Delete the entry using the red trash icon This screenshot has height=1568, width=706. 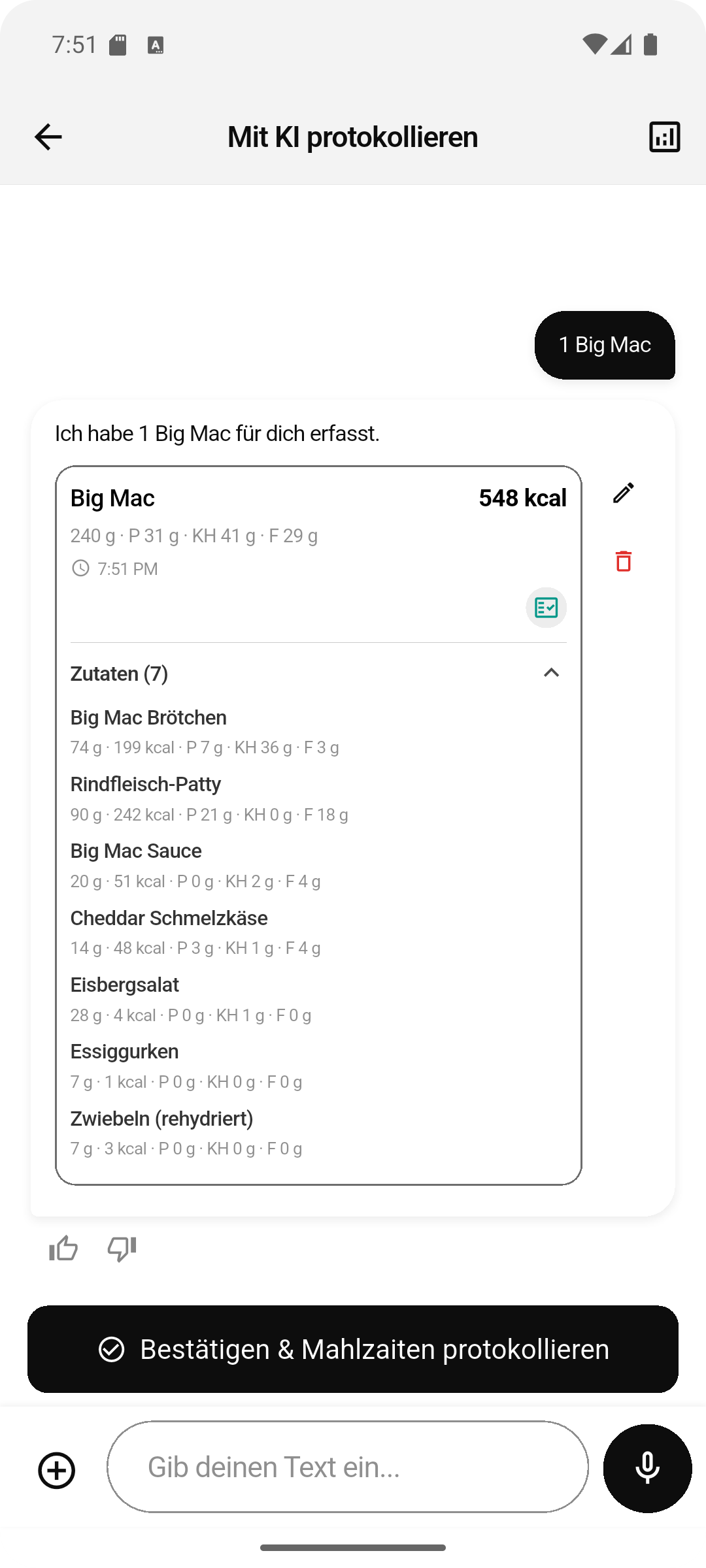tap(623, 561)
